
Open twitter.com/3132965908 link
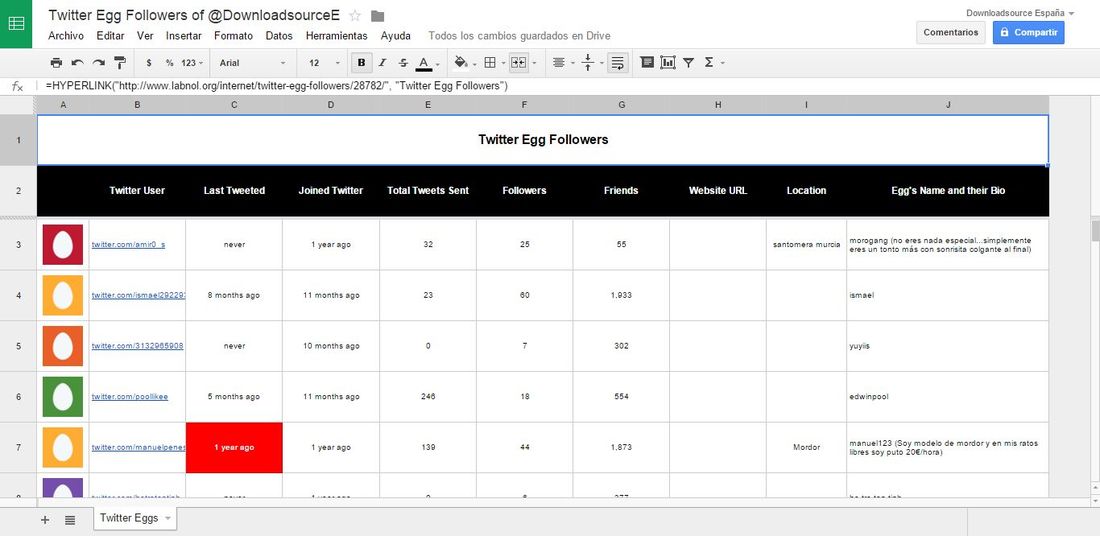[x=138, y=347]
